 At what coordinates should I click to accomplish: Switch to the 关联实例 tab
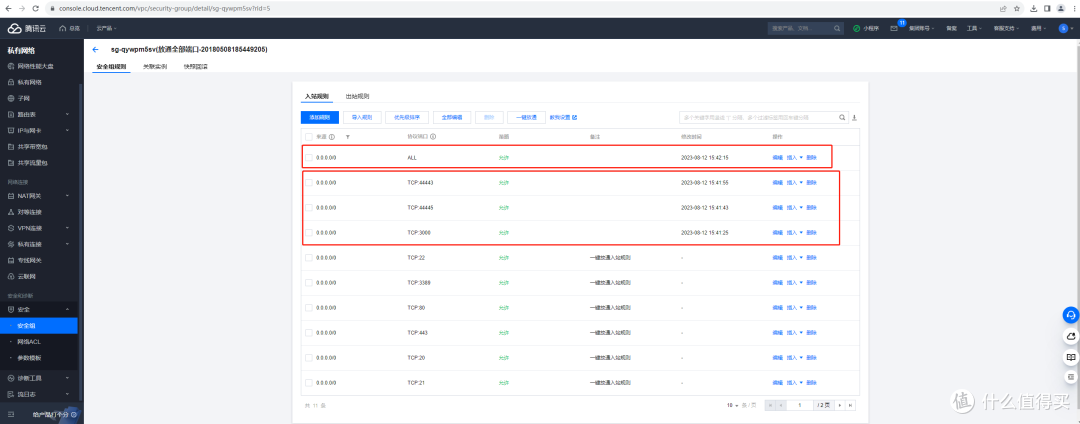155,67
